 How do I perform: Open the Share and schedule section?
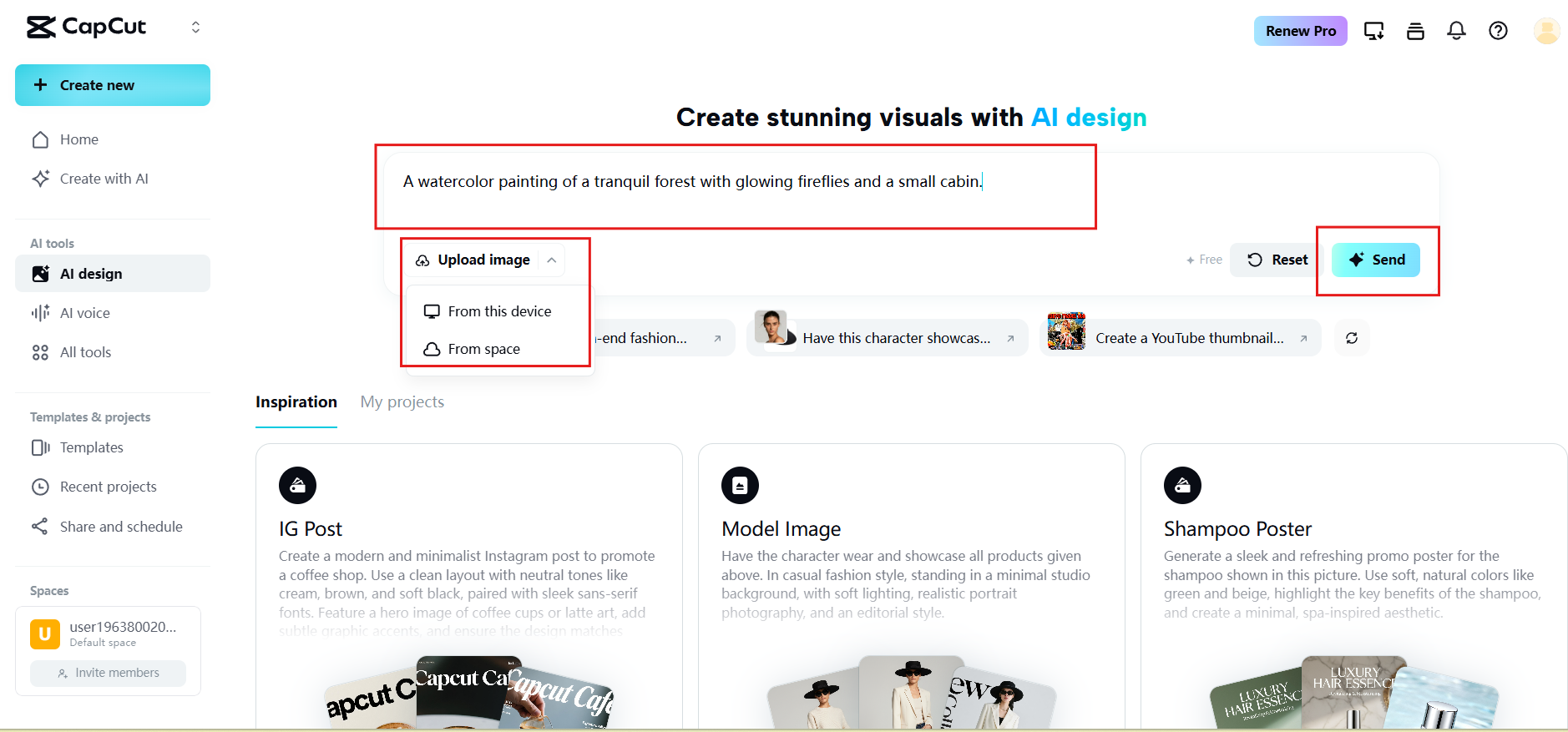pyautogui.click(x=121, y=526)
